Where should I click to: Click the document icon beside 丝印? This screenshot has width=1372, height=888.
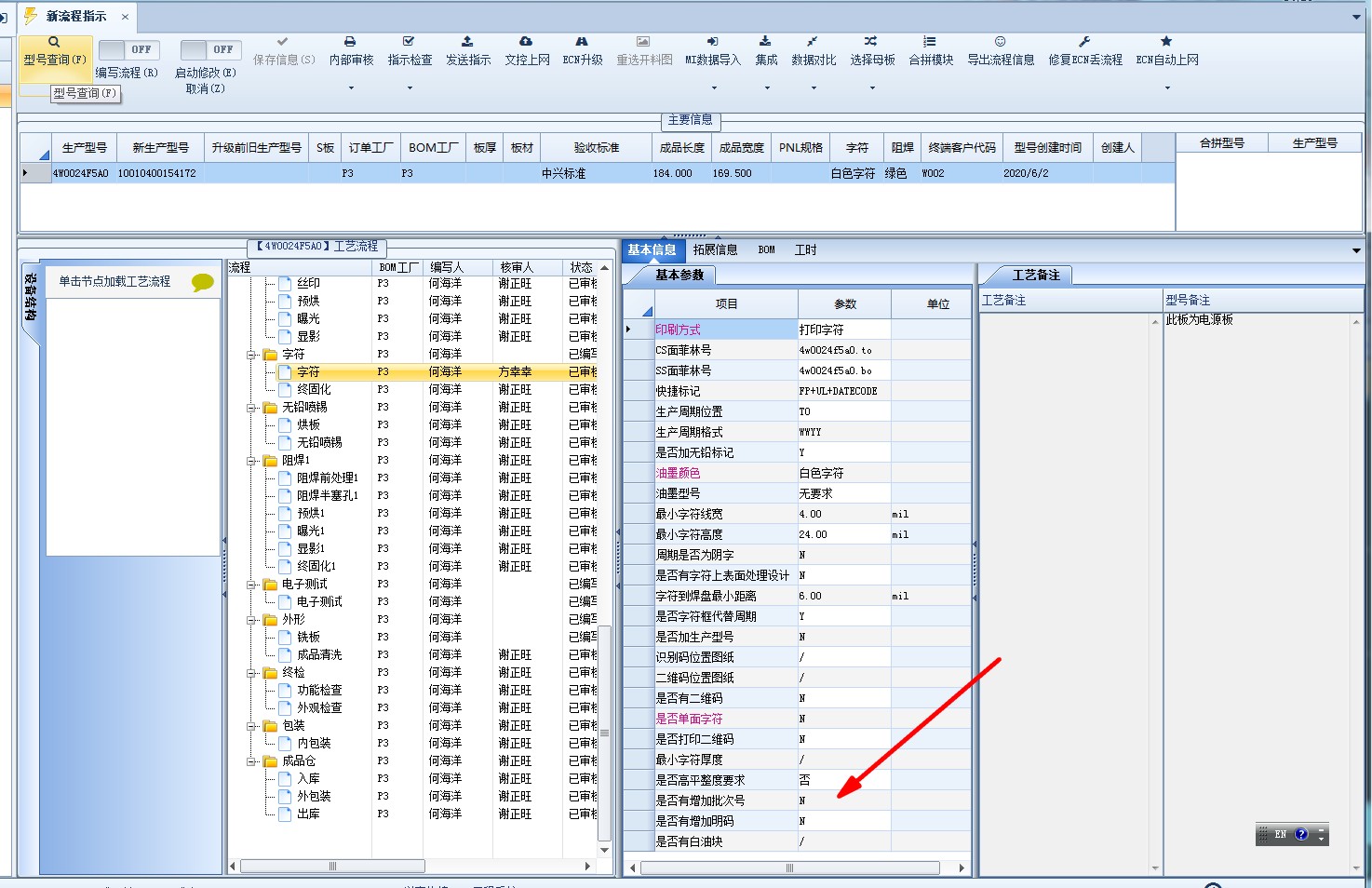pyautogui.click(x=286, y=283)
